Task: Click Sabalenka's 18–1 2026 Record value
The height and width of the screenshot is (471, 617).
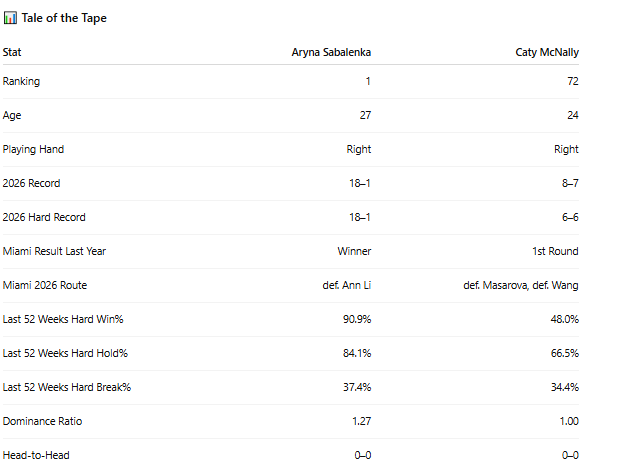Action: click(360, 183)
